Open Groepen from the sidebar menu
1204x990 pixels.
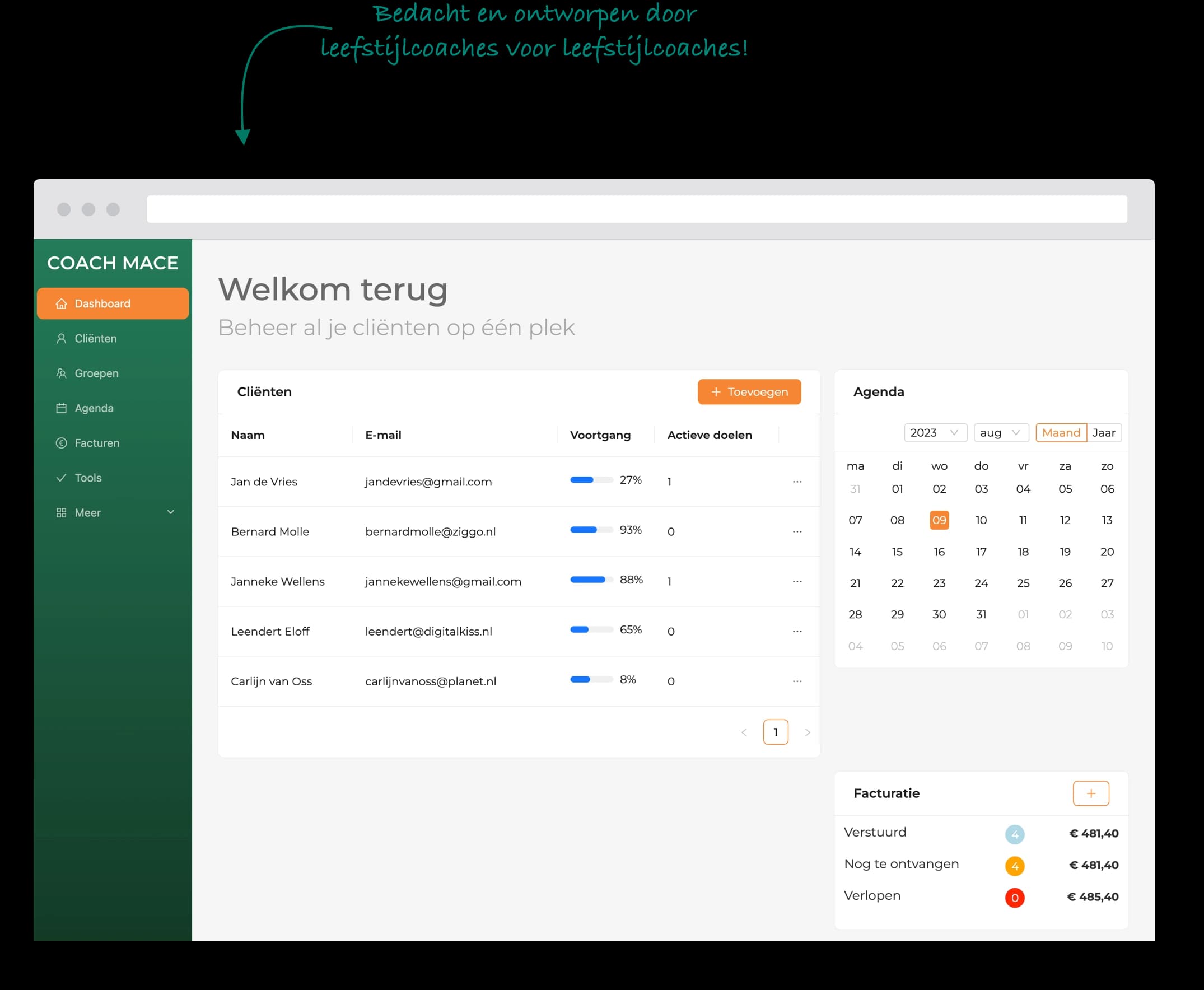[x=96, y=373]
